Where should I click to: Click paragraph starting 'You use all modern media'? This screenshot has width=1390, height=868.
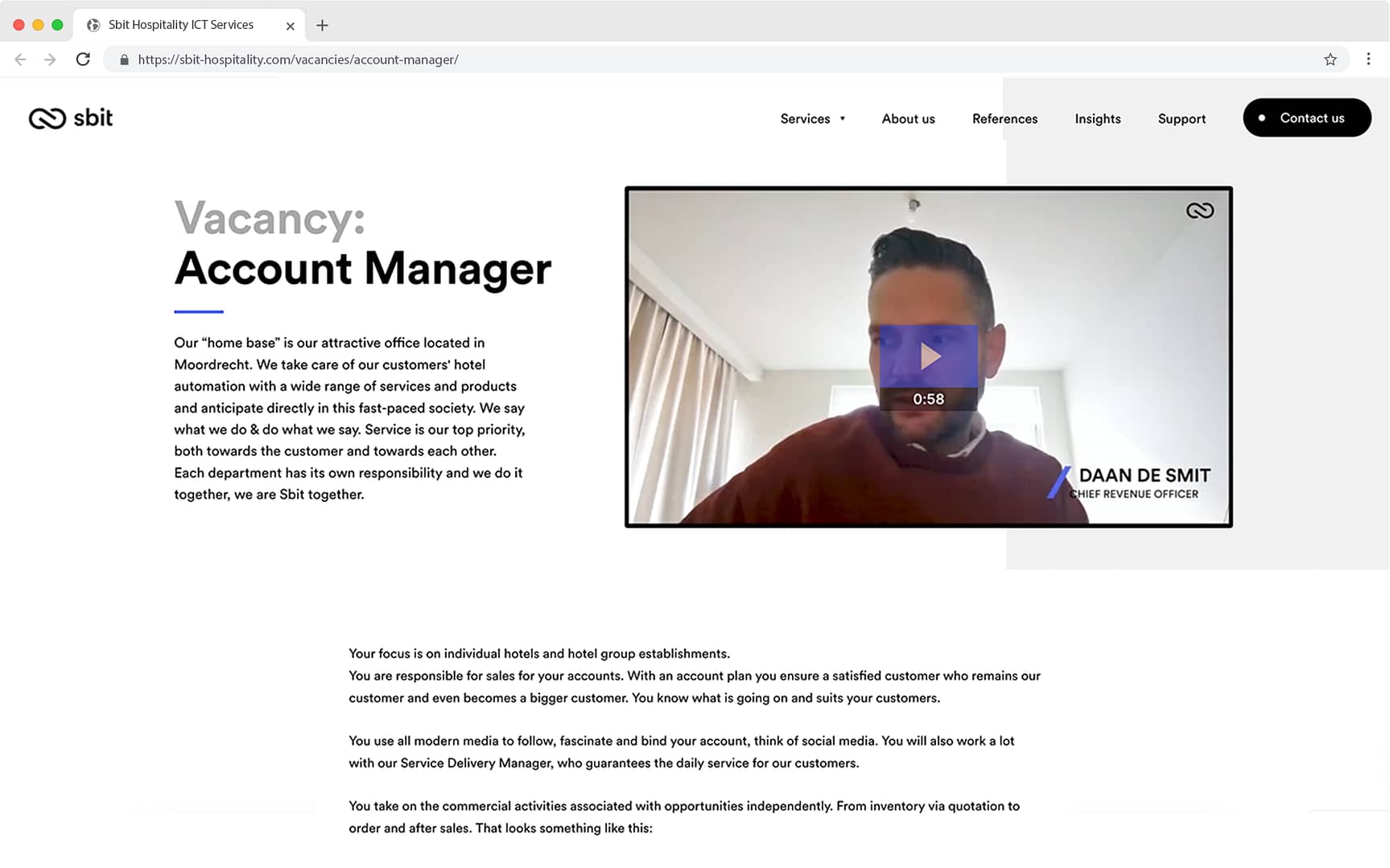pos(682,751)
